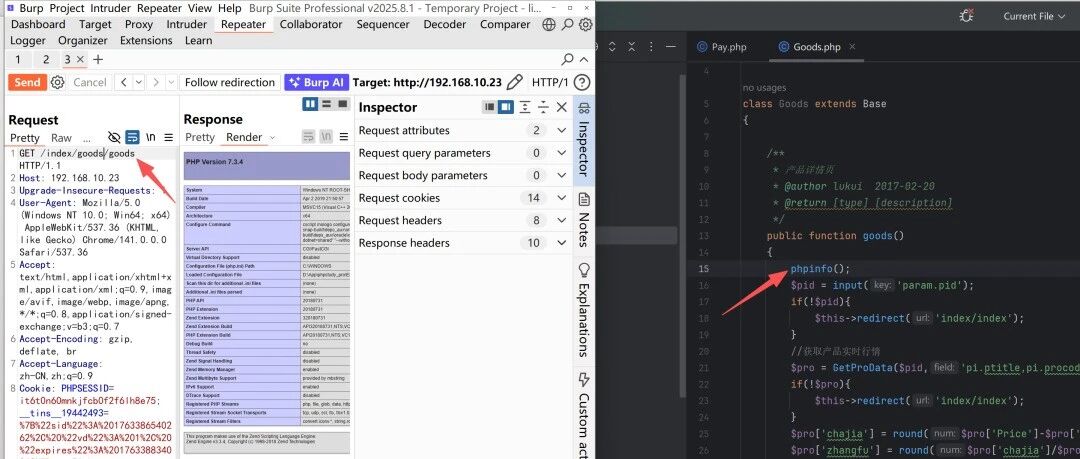1080x459 pixels.
Task: Open Burp global search magnifier icon
Action: 567,25
